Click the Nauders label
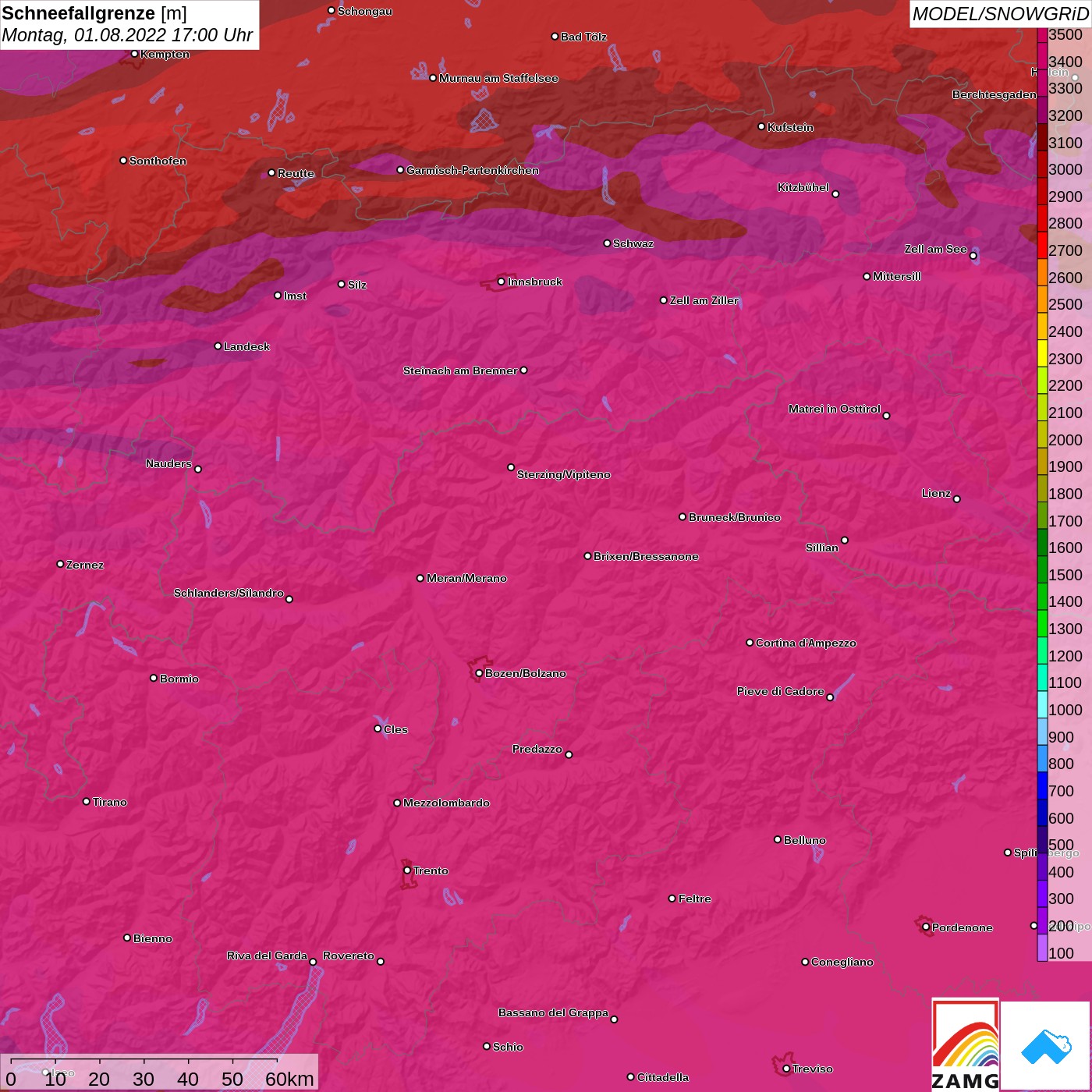The width and height of the screenshot is (1092, 1092). [x=168, y=463]
